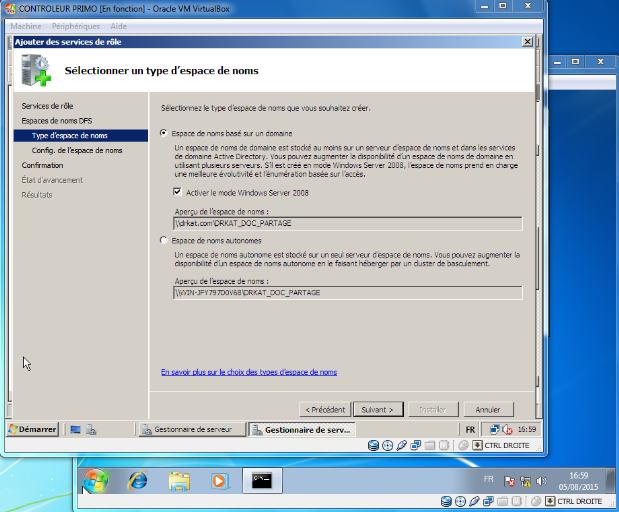The width and height of the screenshot is (619, 512).
Task: Click Action Center flag icon in back VM tray
Action: [509, 481]
